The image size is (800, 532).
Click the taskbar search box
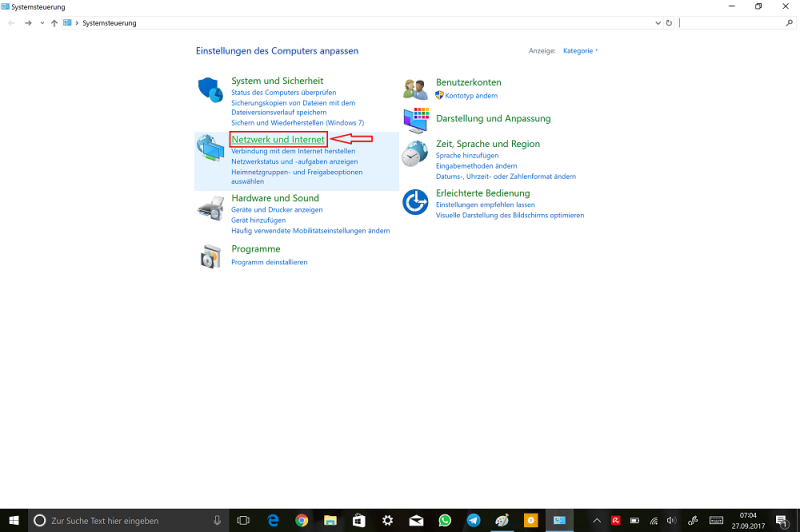tap(129, 520)
